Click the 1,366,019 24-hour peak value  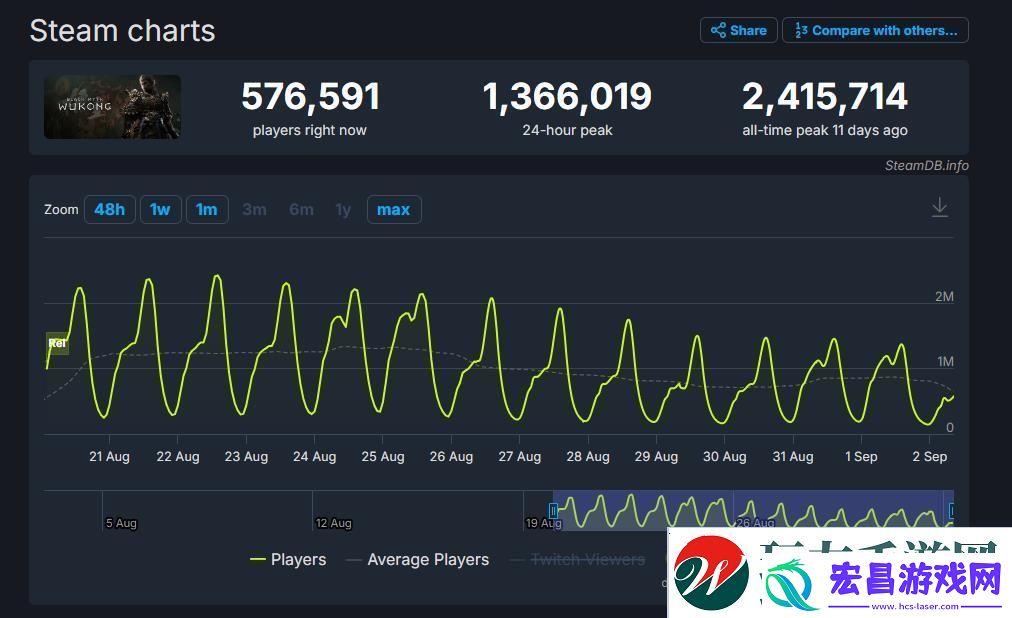coord(567,97)
